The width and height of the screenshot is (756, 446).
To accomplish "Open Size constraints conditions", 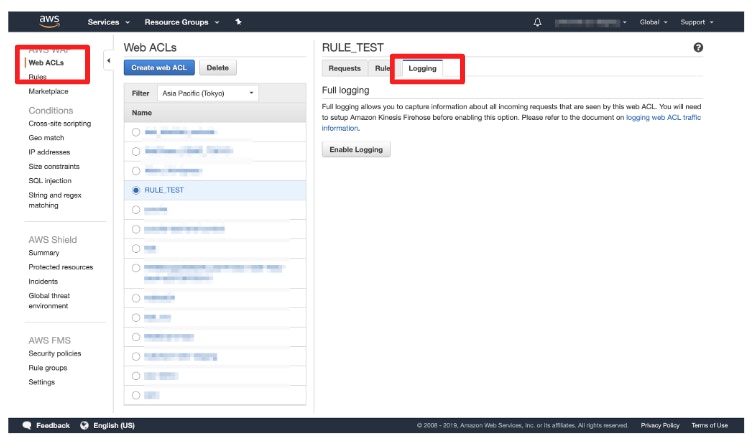I will tap(54, 166).
